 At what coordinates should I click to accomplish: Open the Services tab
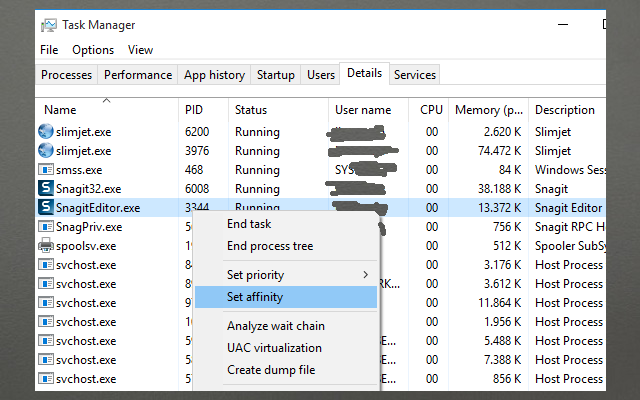point(415,75)
